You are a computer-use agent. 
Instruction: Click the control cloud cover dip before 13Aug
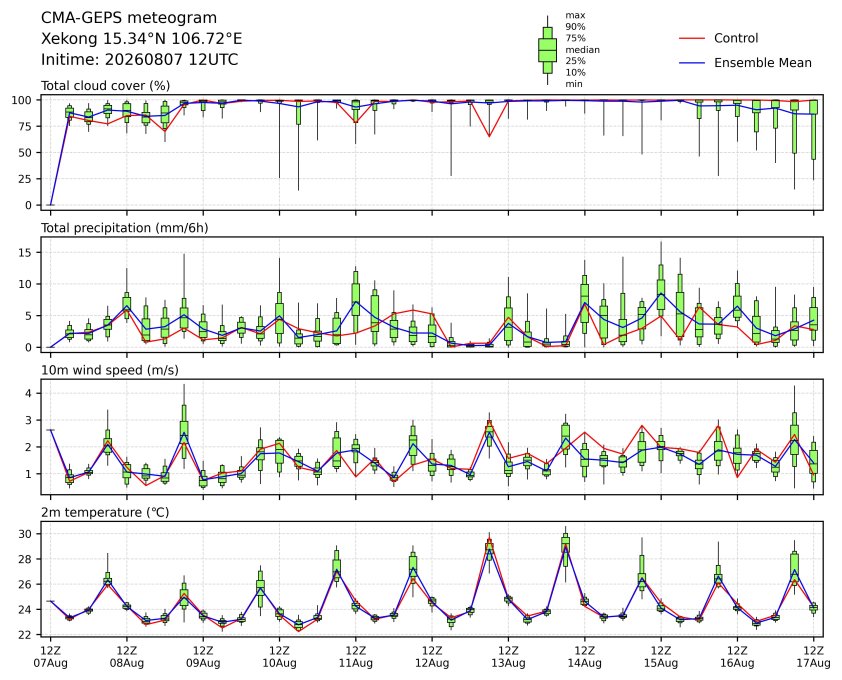[489, 136]
